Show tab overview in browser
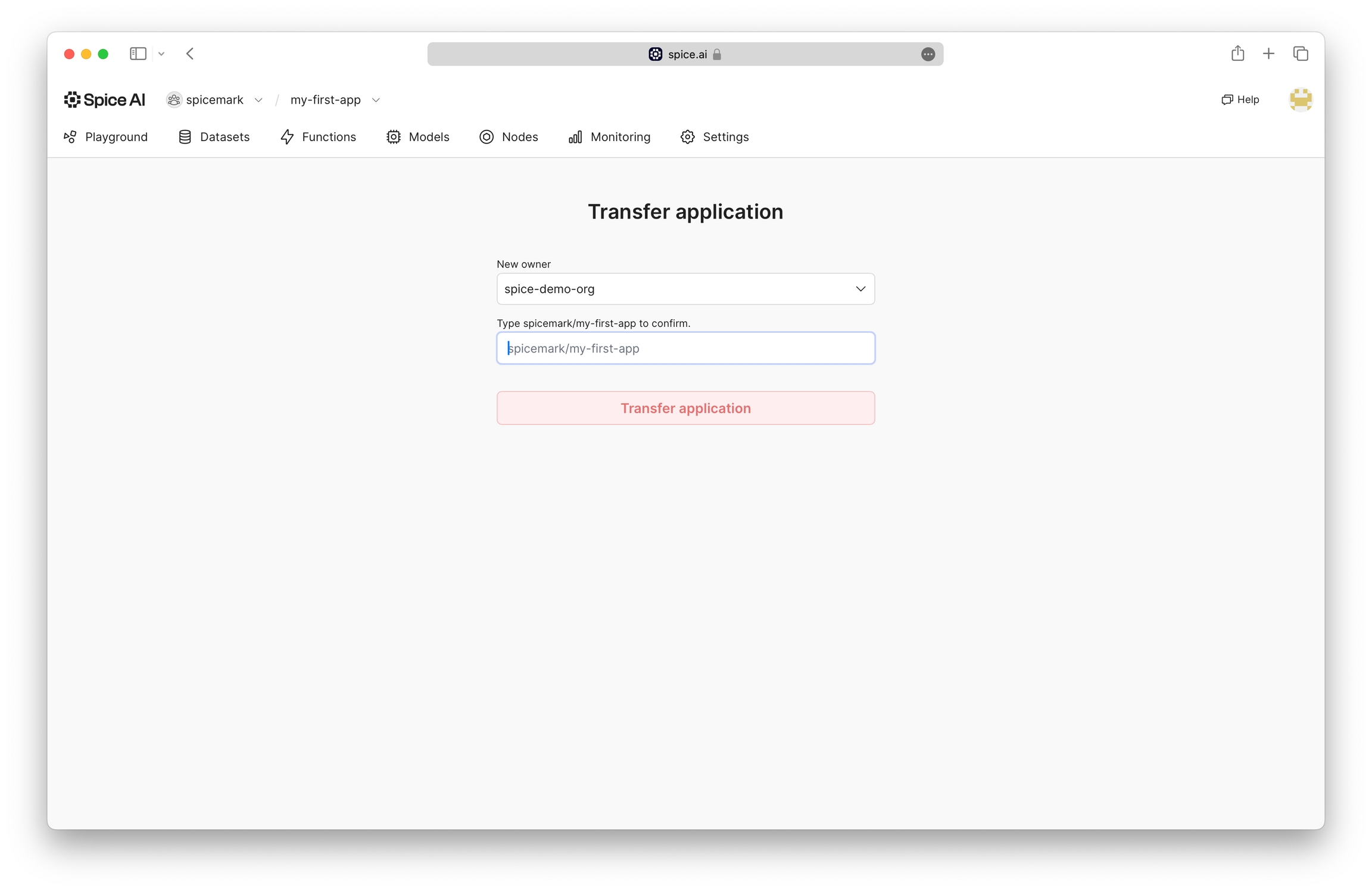This screenshot has height=892, width=1372. pos(1301,54)
